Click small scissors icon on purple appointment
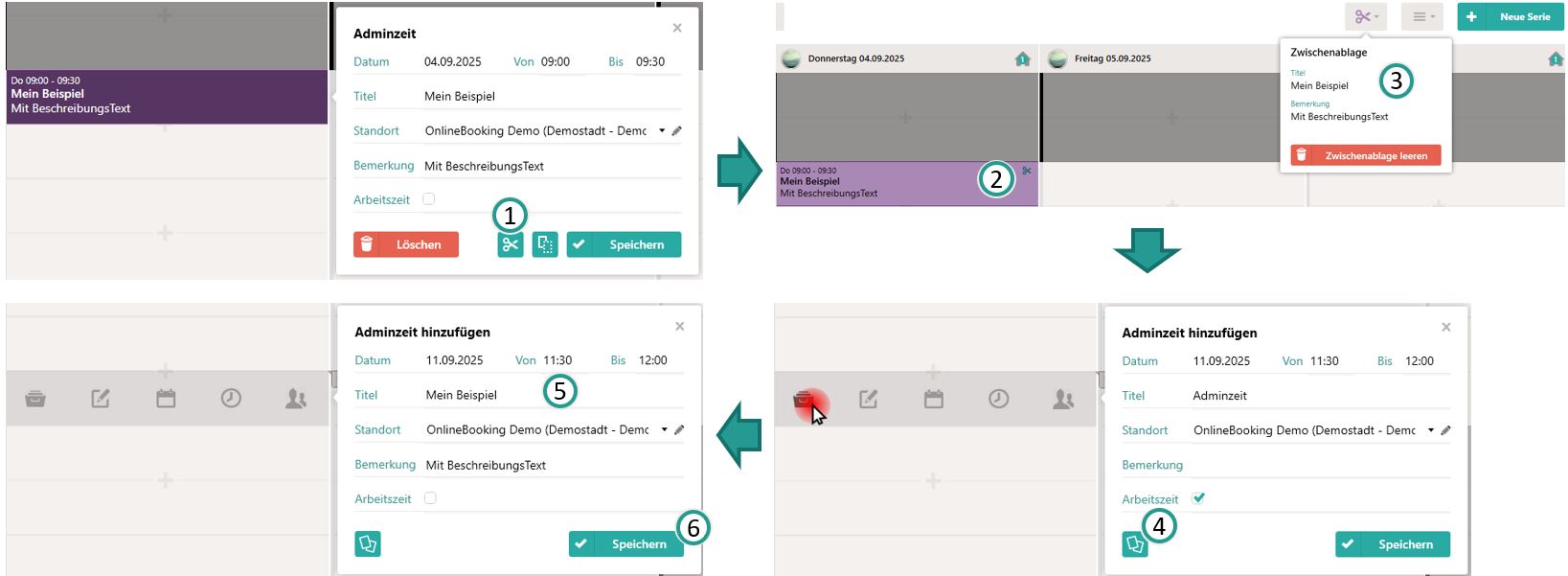This screenshot has width=1568, height=576. point(1027,172)
